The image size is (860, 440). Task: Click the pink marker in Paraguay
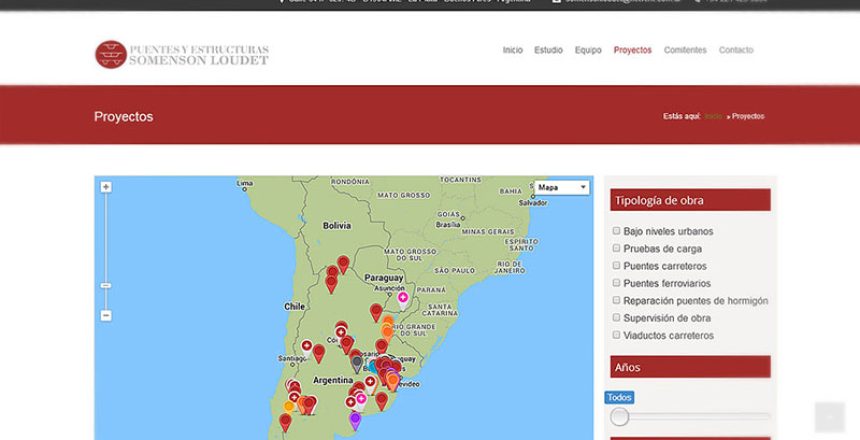point(403,297)
